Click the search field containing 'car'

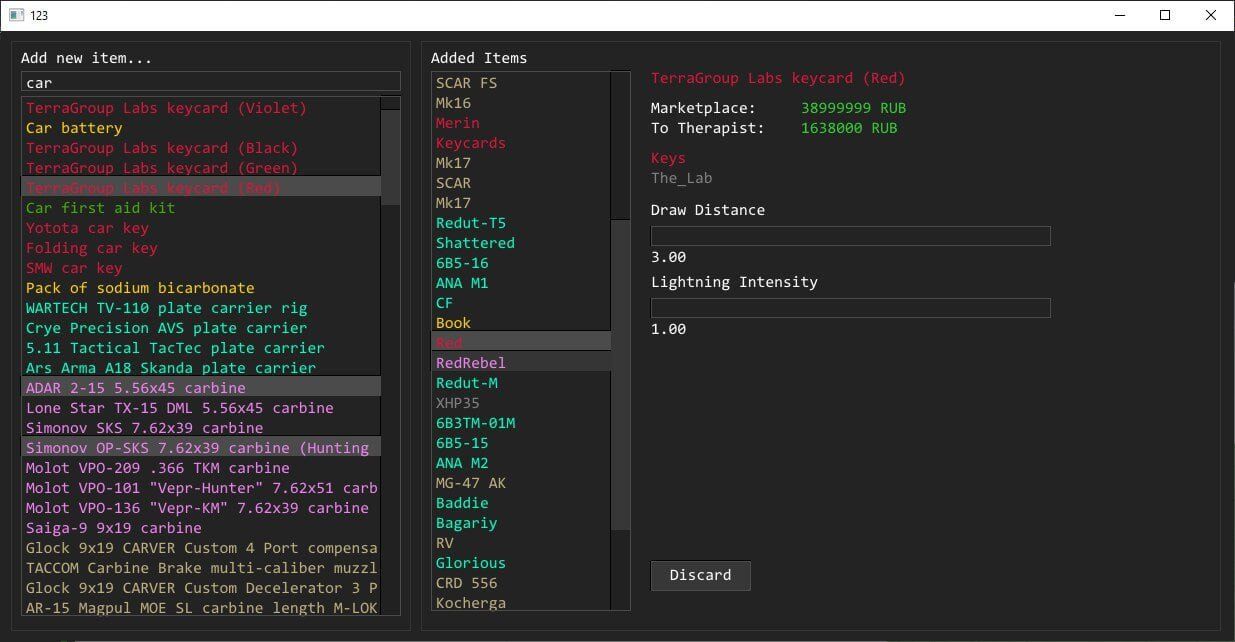click(210, 82)
